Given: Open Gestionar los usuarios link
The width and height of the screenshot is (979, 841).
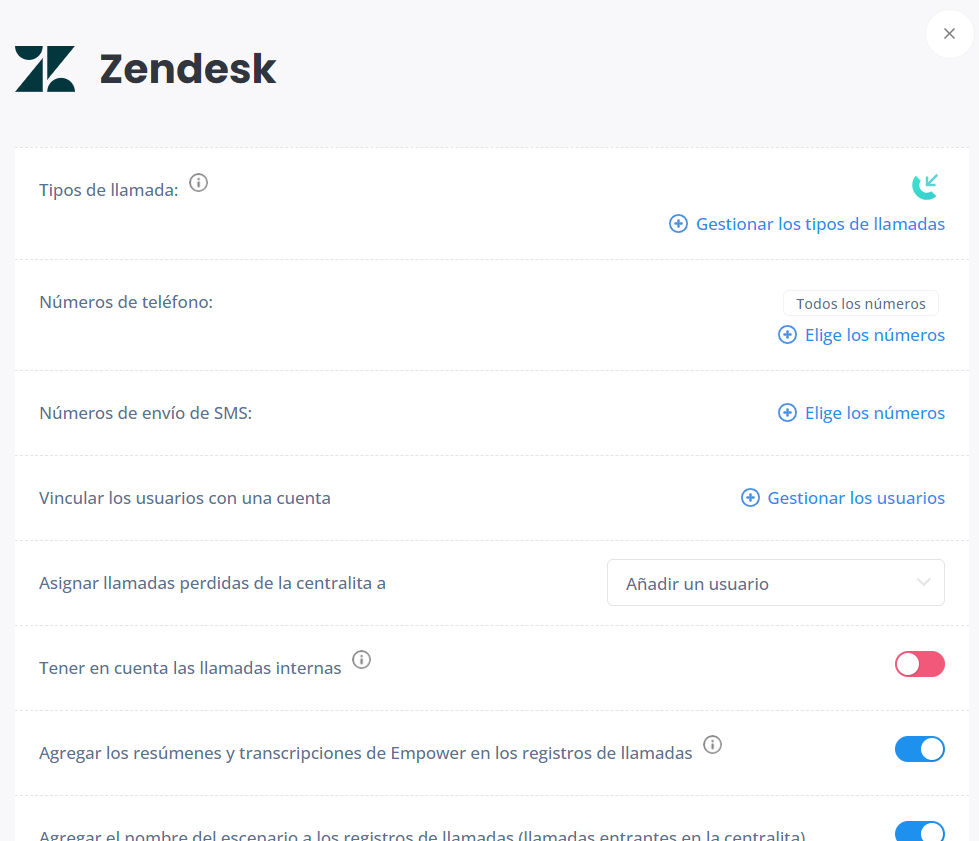Looking at the screenshot, I should 855,498.
